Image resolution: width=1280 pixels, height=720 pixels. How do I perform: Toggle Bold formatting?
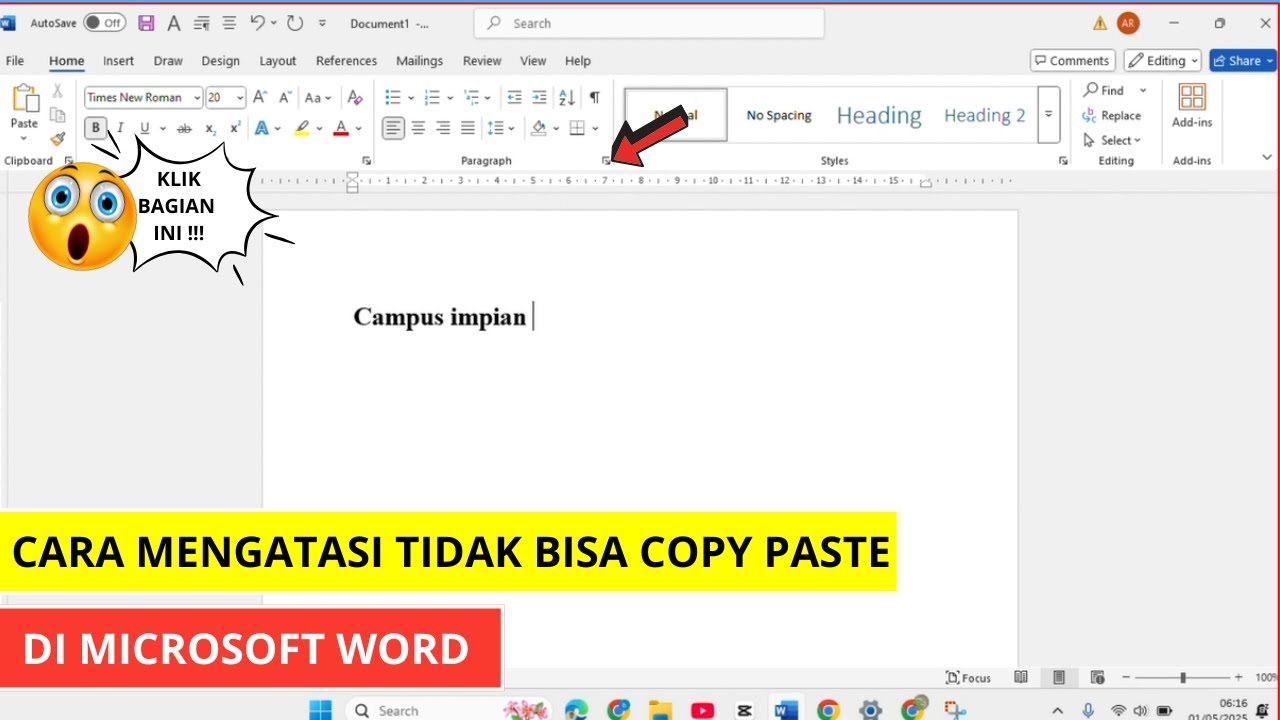tap(96, 128)
